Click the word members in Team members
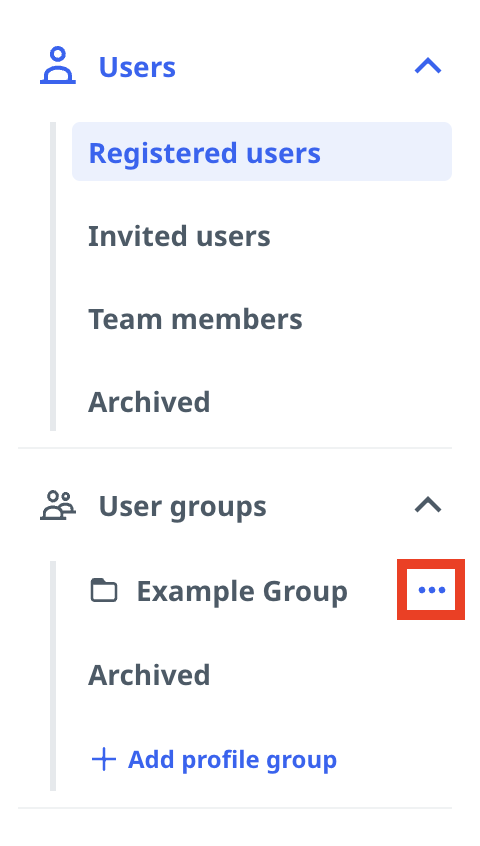 tap(237, 319)
